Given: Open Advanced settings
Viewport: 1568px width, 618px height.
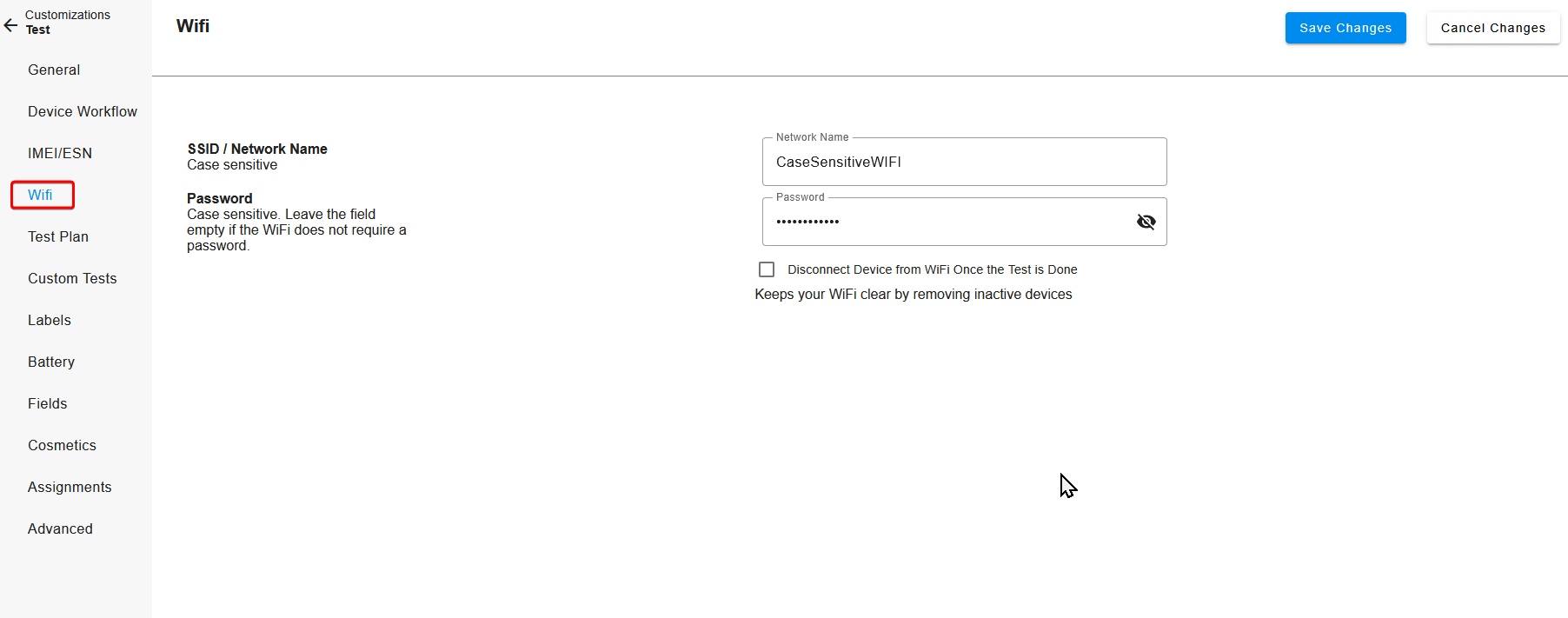Looking at the screenshot, I should 60,529.
